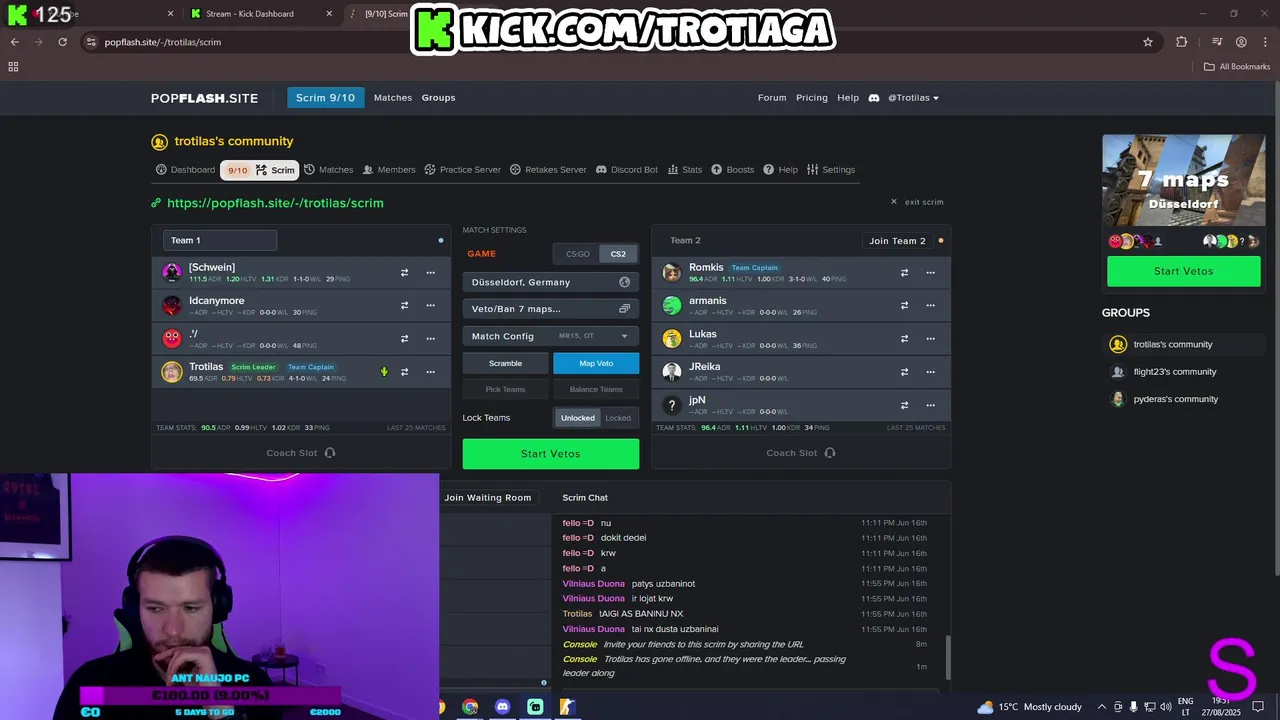Open three-dot menu on the ./ player row

[430, 338]
